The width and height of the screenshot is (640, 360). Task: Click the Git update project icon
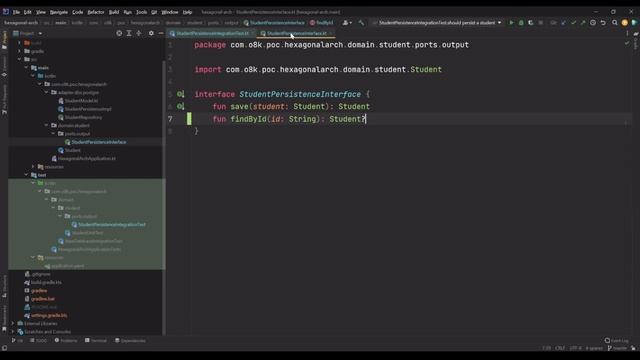pos(564,23)
